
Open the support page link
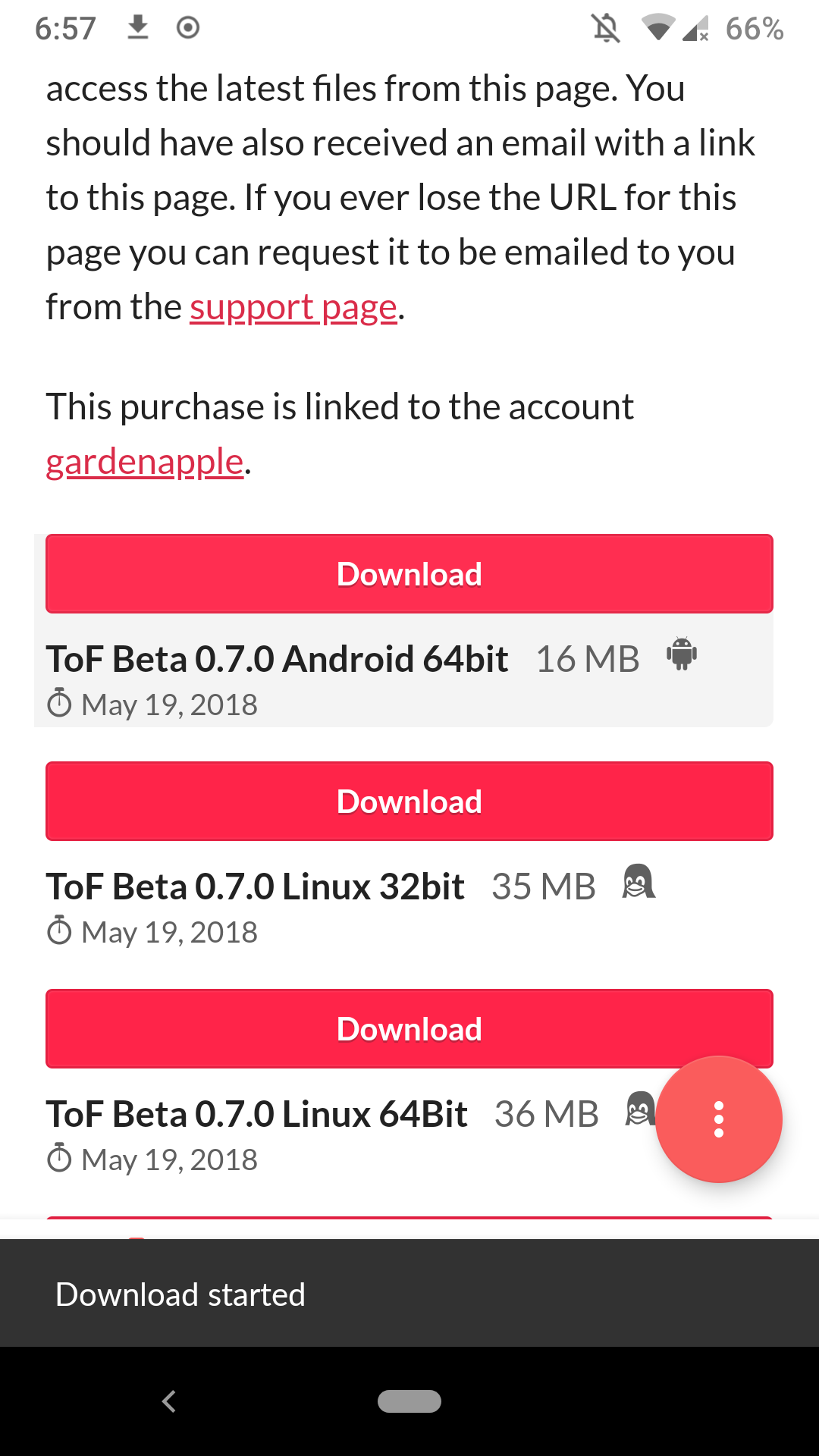click(293, 308)
